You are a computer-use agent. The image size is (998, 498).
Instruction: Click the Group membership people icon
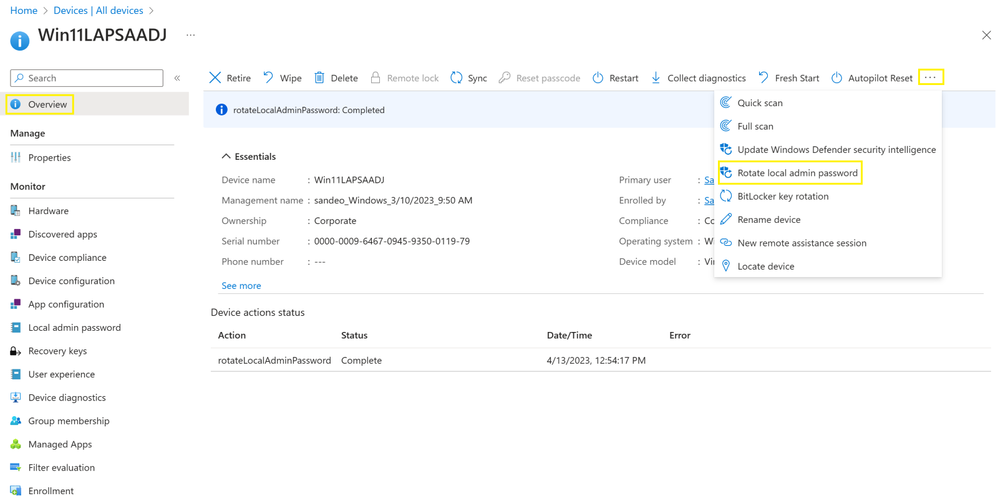click(x=16, y=421)
